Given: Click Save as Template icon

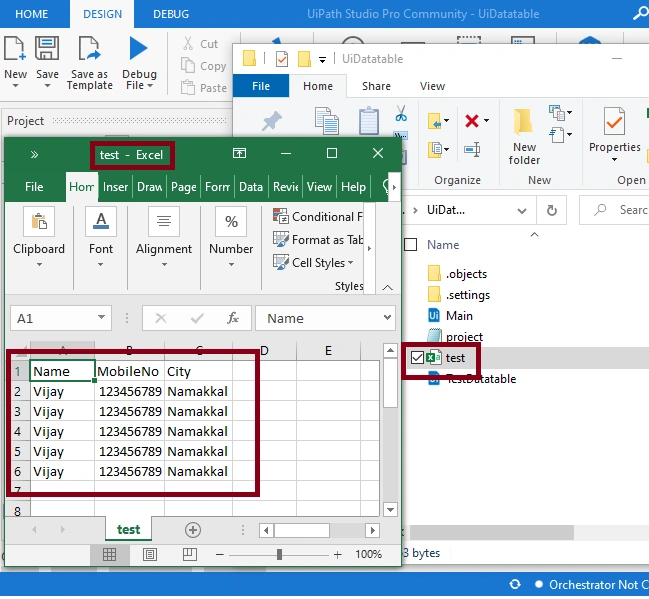Looking at the screenshot, I should [89, 49].
